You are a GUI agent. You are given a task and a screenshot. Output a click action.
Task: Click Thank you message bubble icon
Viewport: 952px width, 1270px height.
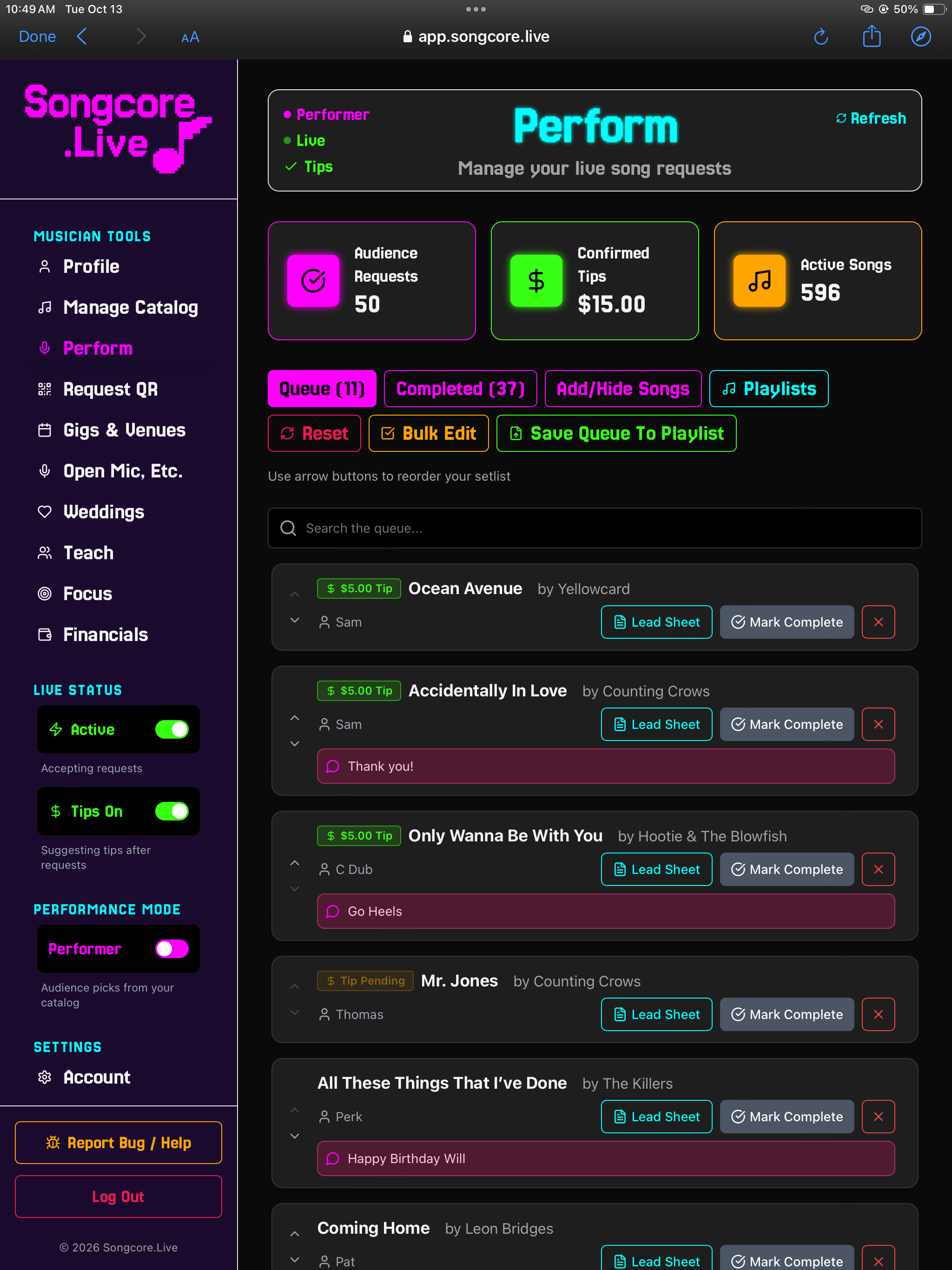click(x=332, y=767)
